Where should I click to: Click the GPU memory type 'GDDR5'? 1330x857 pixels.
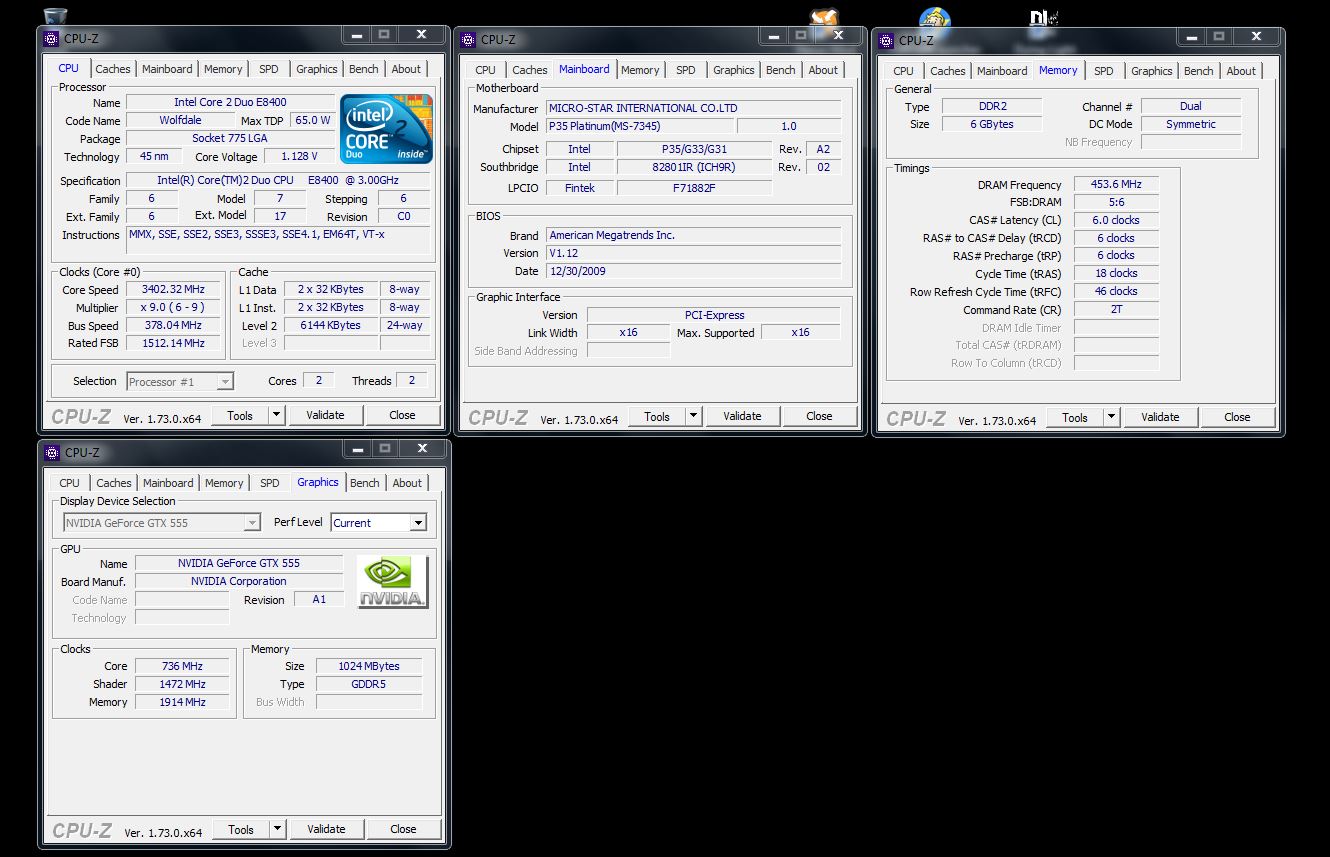point(369,684)
